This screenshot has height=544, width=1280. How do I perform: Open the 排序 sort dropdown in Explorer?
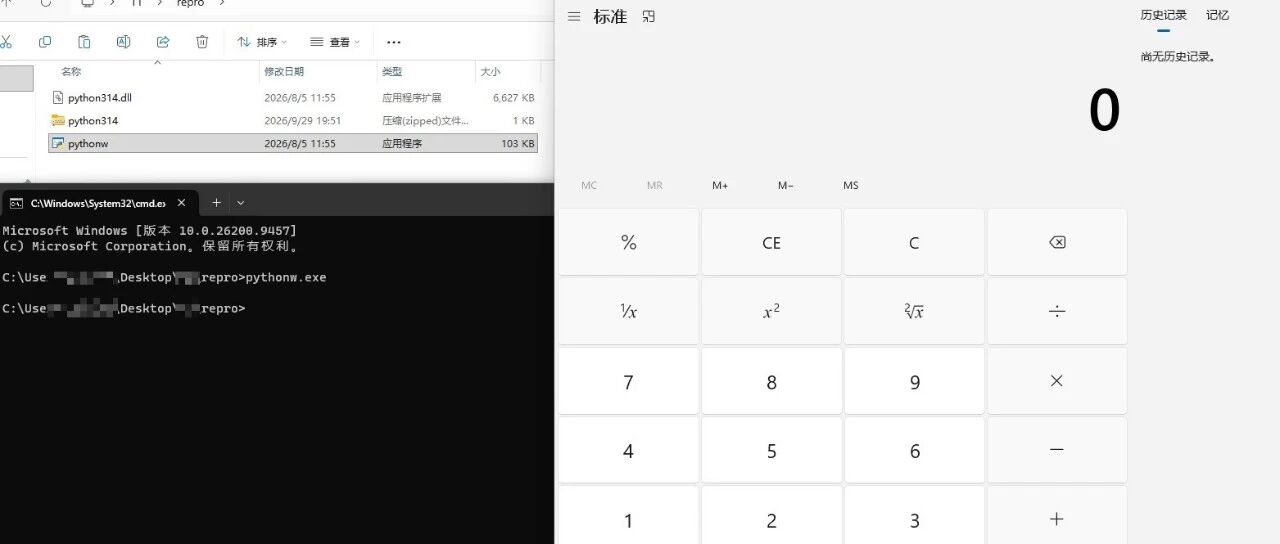pos(262,42)
